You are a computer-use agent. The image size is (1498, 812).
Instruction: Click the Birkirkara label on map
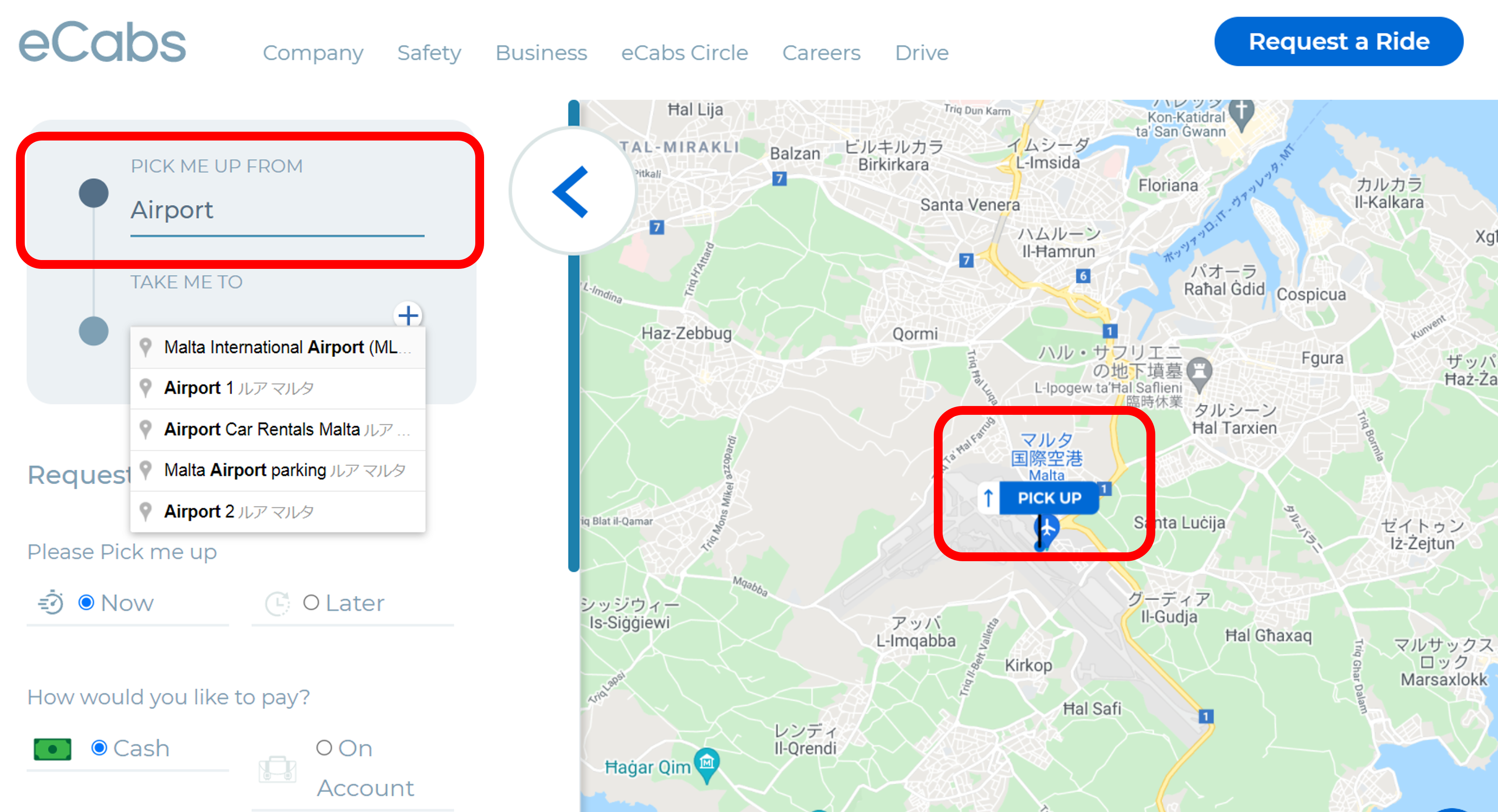point(893,165)
